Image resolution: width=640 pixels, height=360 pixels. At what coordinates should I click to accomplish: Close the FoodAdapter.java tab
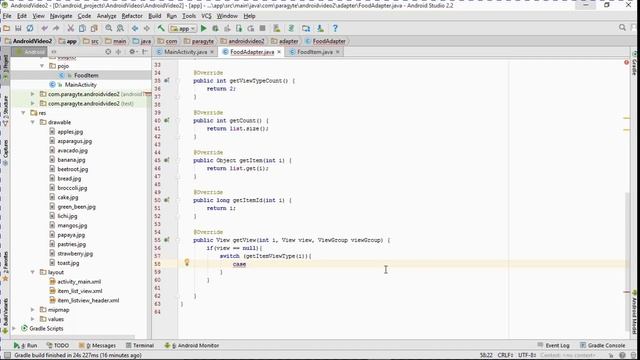[279, 52]
